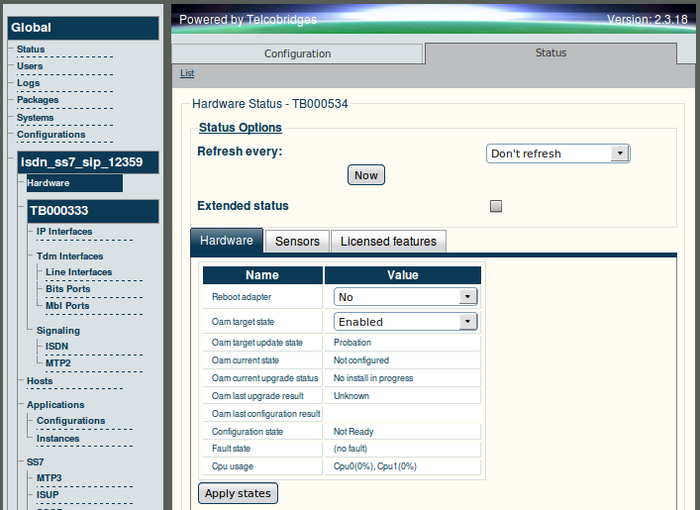
Task: Expand the Oam target state dropdown
Action: pos(405,322)
